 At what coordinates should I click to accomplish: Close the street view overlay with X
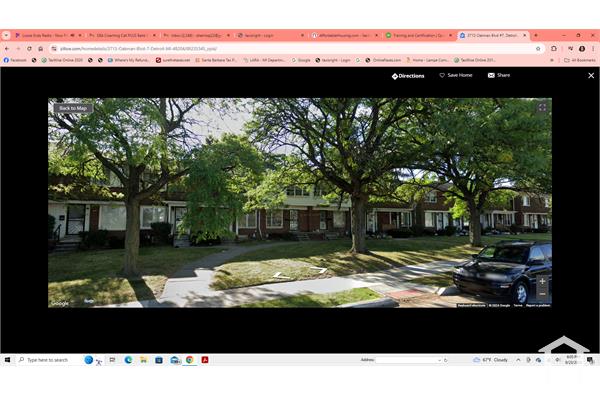click(x=591, y=76)
